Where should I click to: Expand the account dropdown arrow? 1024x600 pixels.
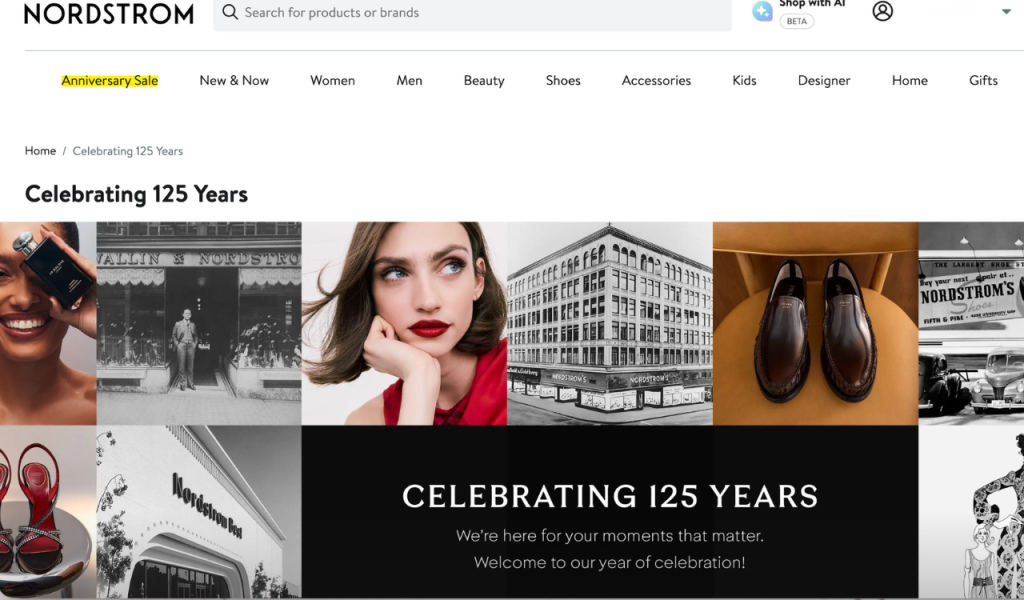[1006, 12]
